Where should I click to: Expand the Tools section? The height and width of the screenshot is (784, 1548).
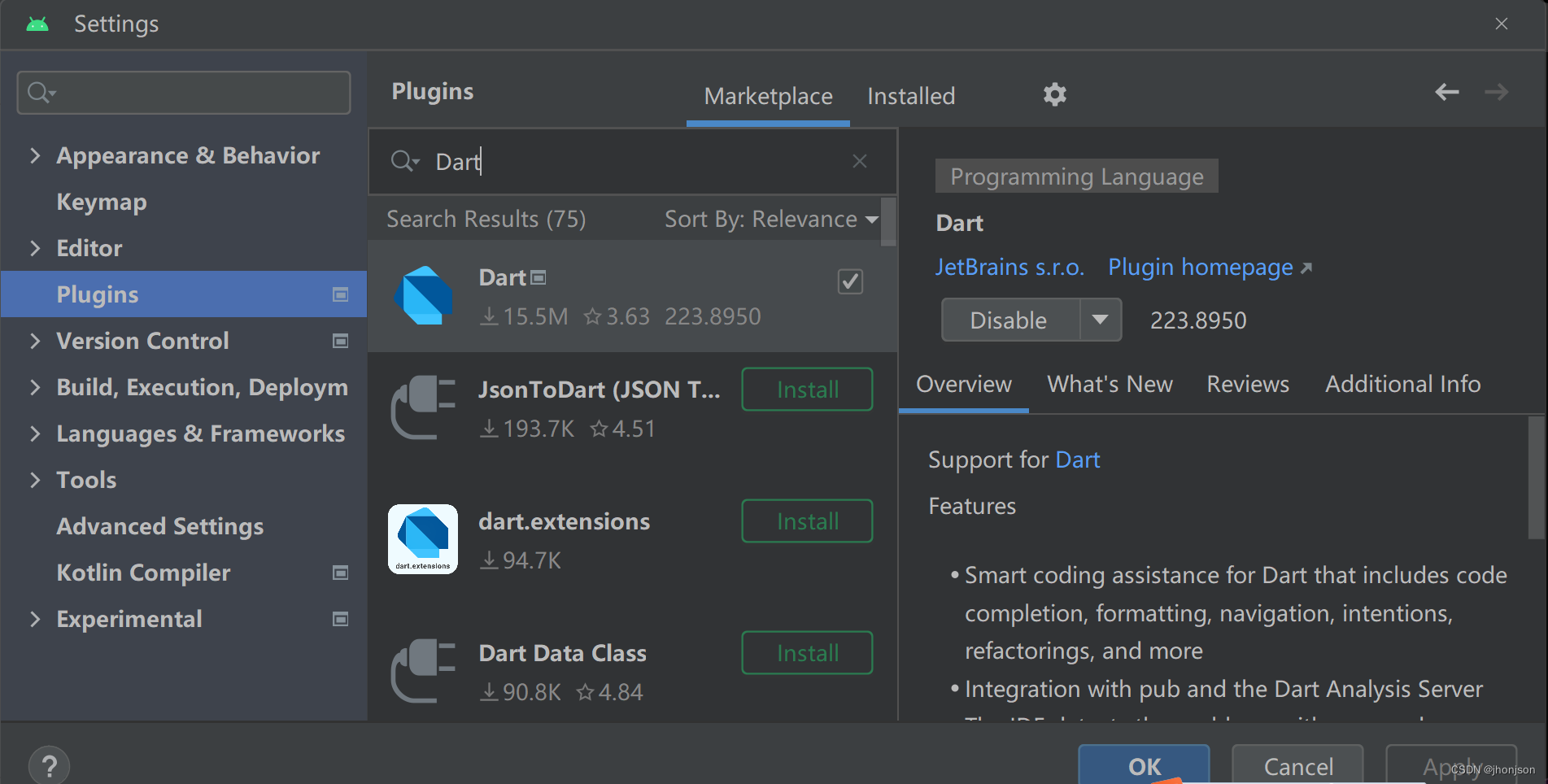click(34, 480)
